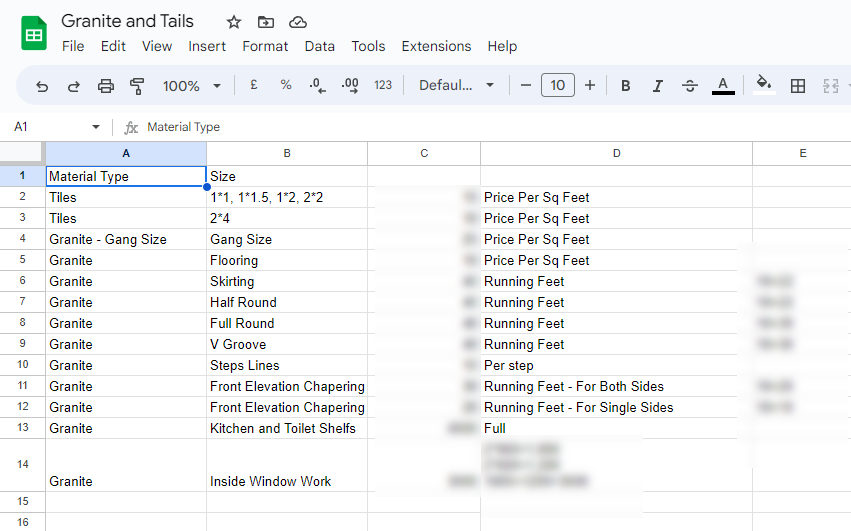Select the paint format tool
This screenshot has width=851, height=531.
pos(138,86)
